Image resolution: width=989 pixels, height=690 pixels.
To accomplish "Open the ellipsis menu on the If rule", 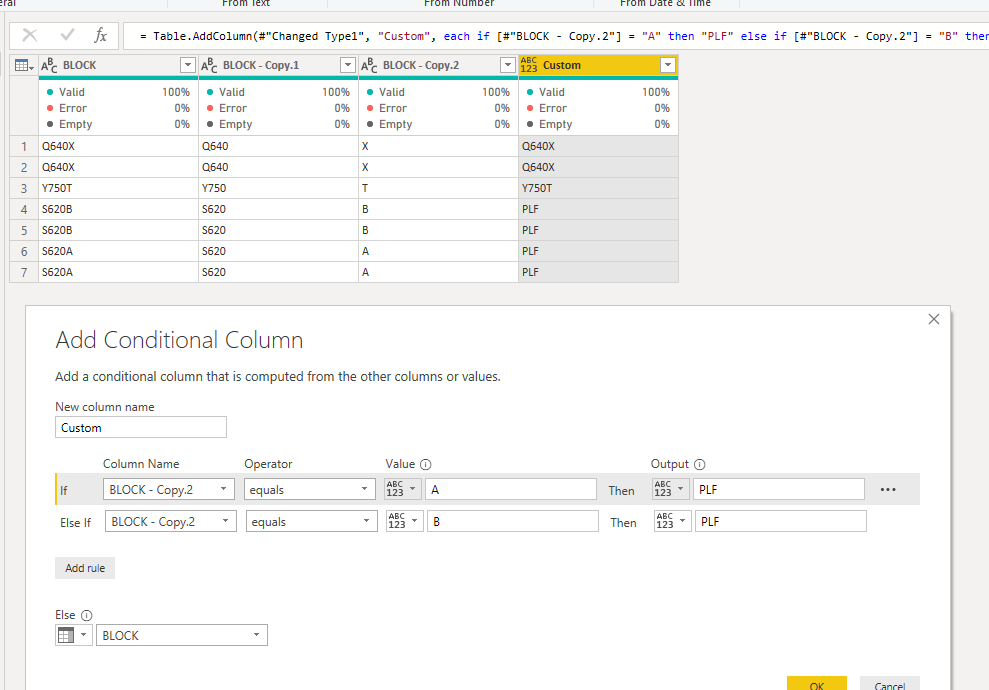I will click(x=888, y=489).
